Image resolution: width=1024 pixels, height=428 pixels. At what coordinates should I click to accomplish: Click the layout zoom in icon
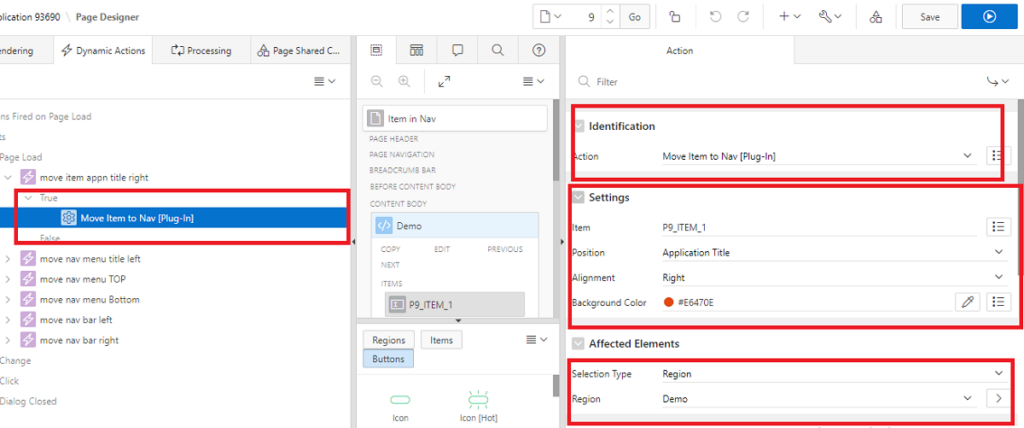coord(404,81)
